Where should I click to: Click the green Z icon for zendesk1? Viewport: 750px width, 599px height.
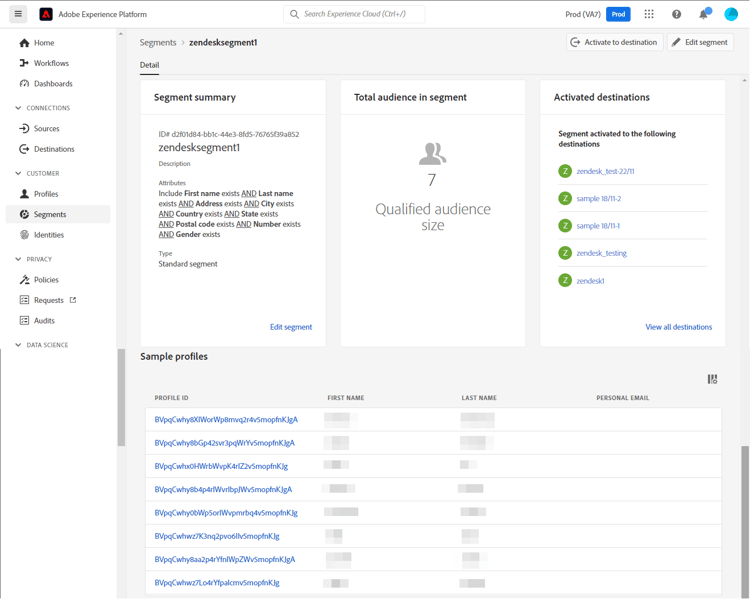pyautogui.click(x=565, y=280)
